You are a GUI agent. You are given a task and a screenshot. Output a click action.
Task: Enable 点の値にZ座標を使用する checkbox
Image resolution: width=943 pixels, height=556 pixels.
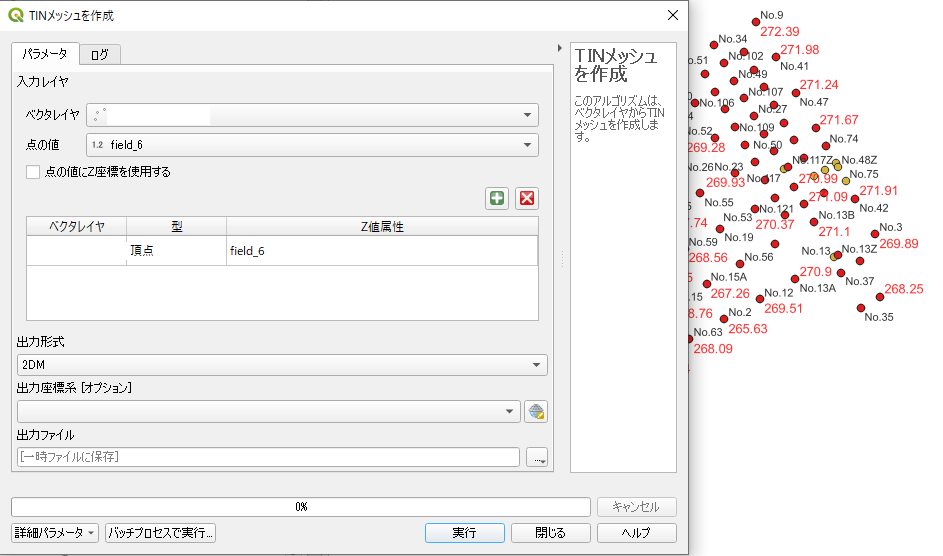click(33, 172)
